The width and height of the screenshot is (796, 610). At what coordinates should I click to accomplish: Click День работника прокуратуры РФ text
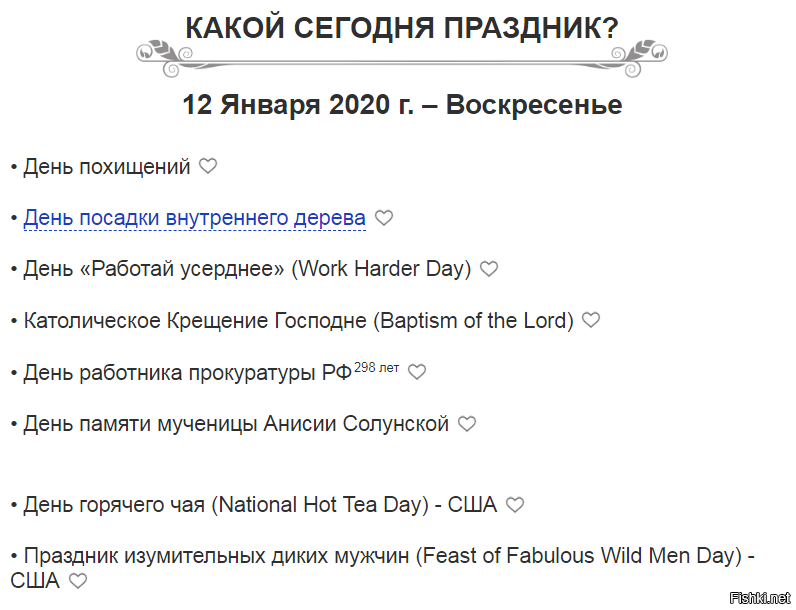pos(188,373)
